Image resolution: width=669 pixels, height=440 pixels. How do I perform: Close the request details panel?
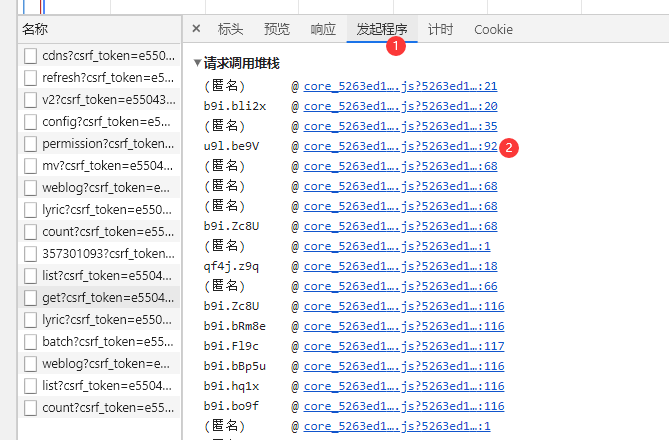pos(196,30)
